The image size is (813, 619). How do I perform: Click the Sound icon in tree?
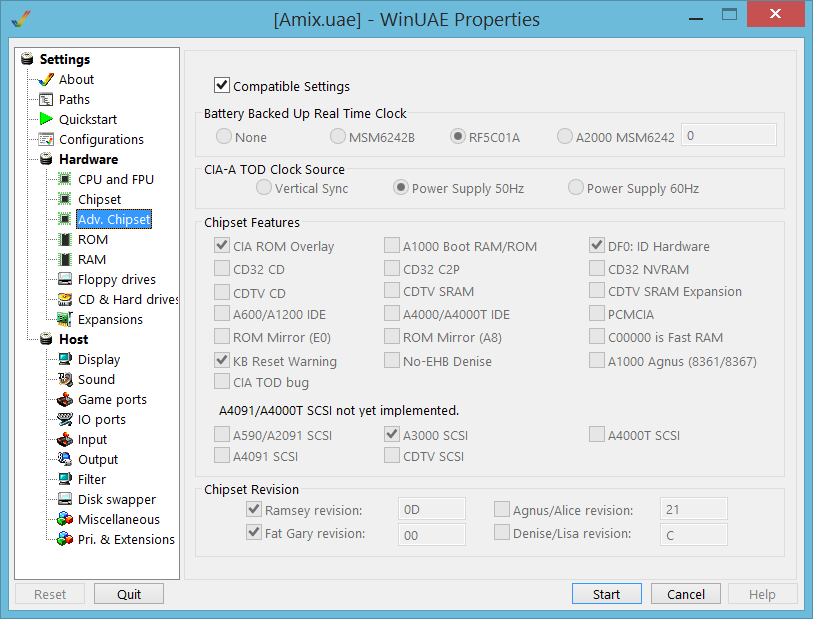click(65, 379)
